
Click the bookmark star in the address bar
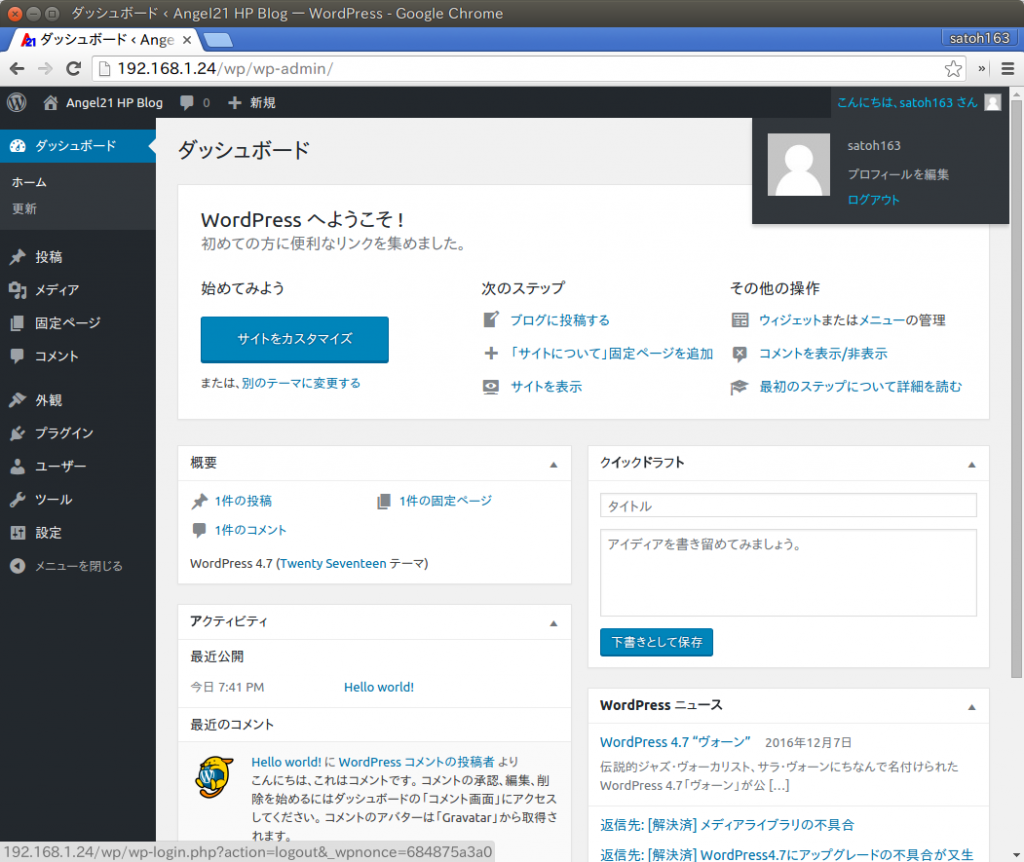[953, 69]
